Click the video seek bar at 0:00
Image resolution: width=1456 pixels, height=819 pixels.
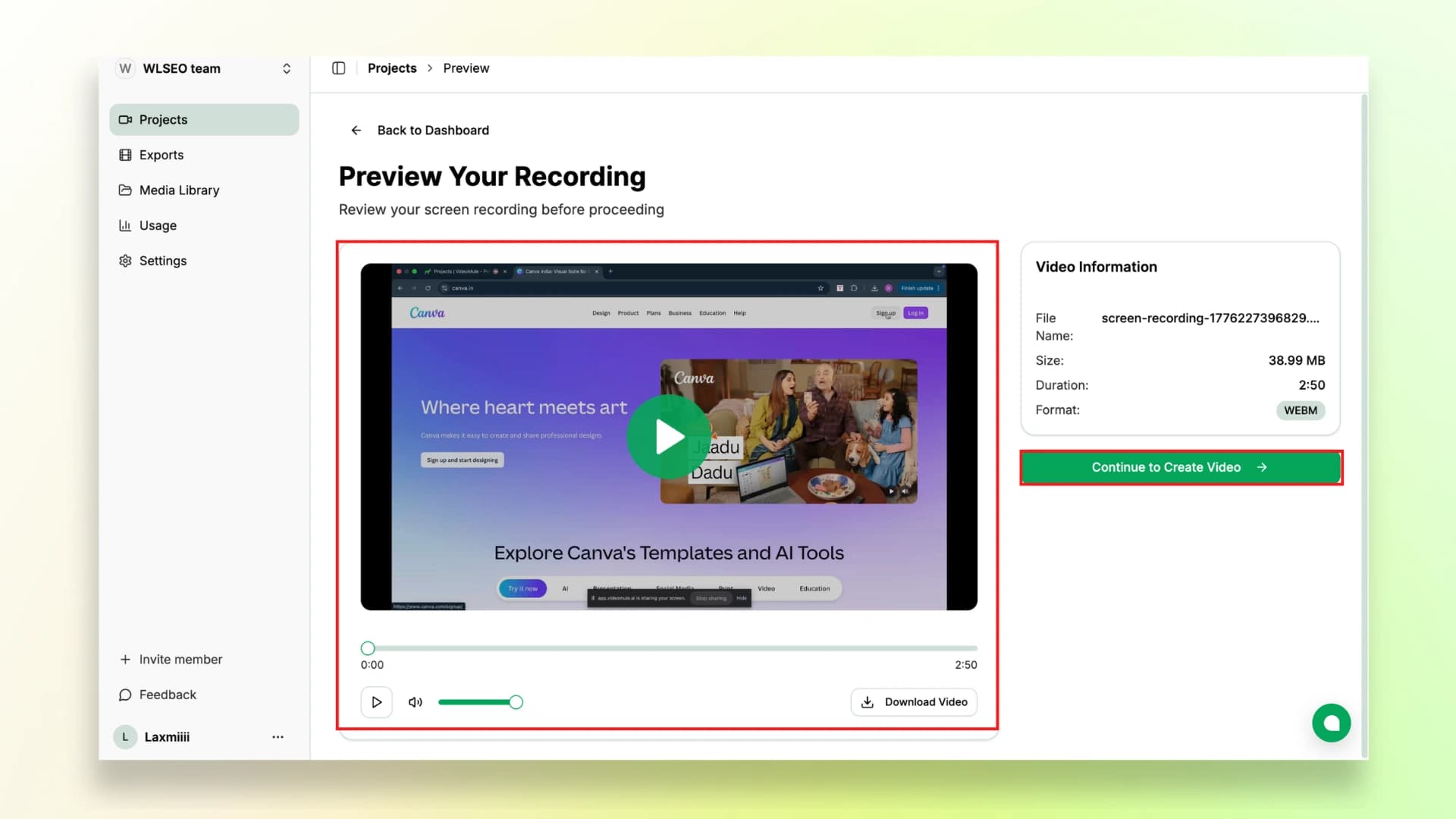pos(368,648)
